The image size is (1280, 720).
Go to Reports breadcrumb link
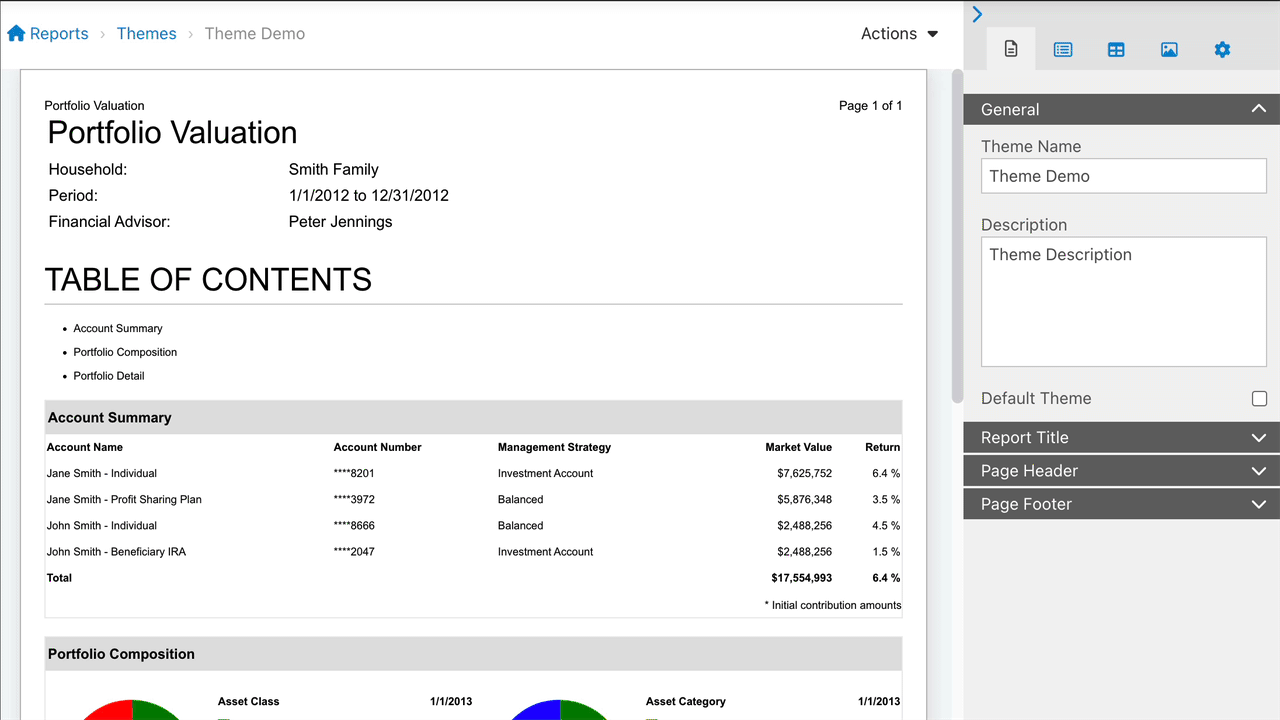[x=59, y=33]
